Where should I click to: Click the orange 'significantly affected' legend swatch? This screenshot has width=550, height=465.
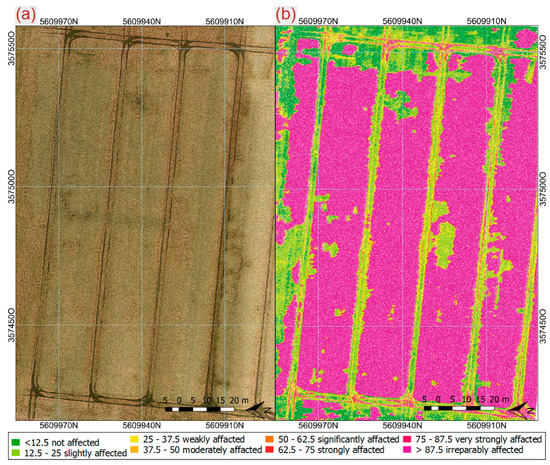[270, 439]
